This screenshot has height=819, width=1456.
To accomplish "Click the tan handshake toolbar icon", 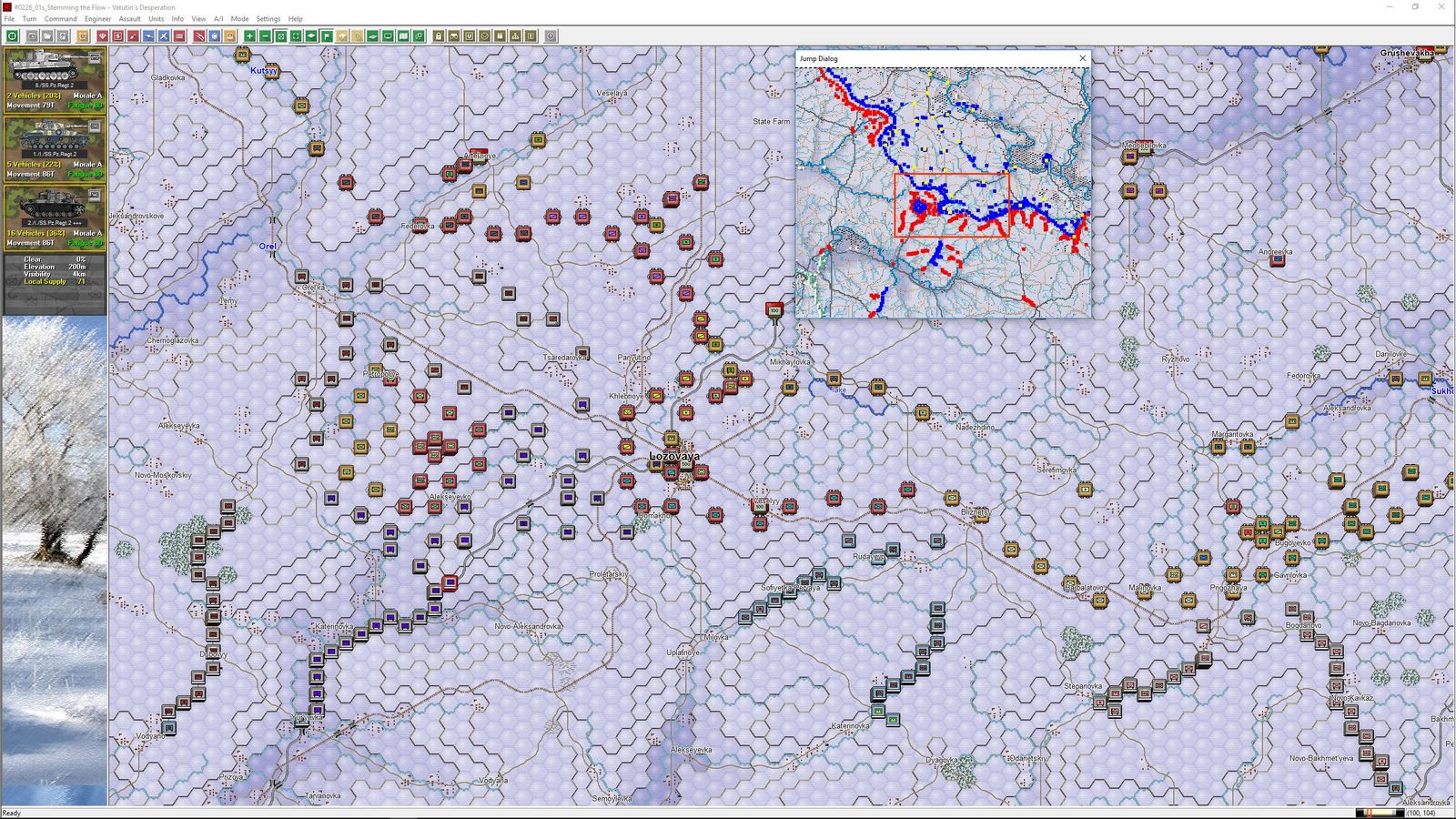I will tap(342, 36).
